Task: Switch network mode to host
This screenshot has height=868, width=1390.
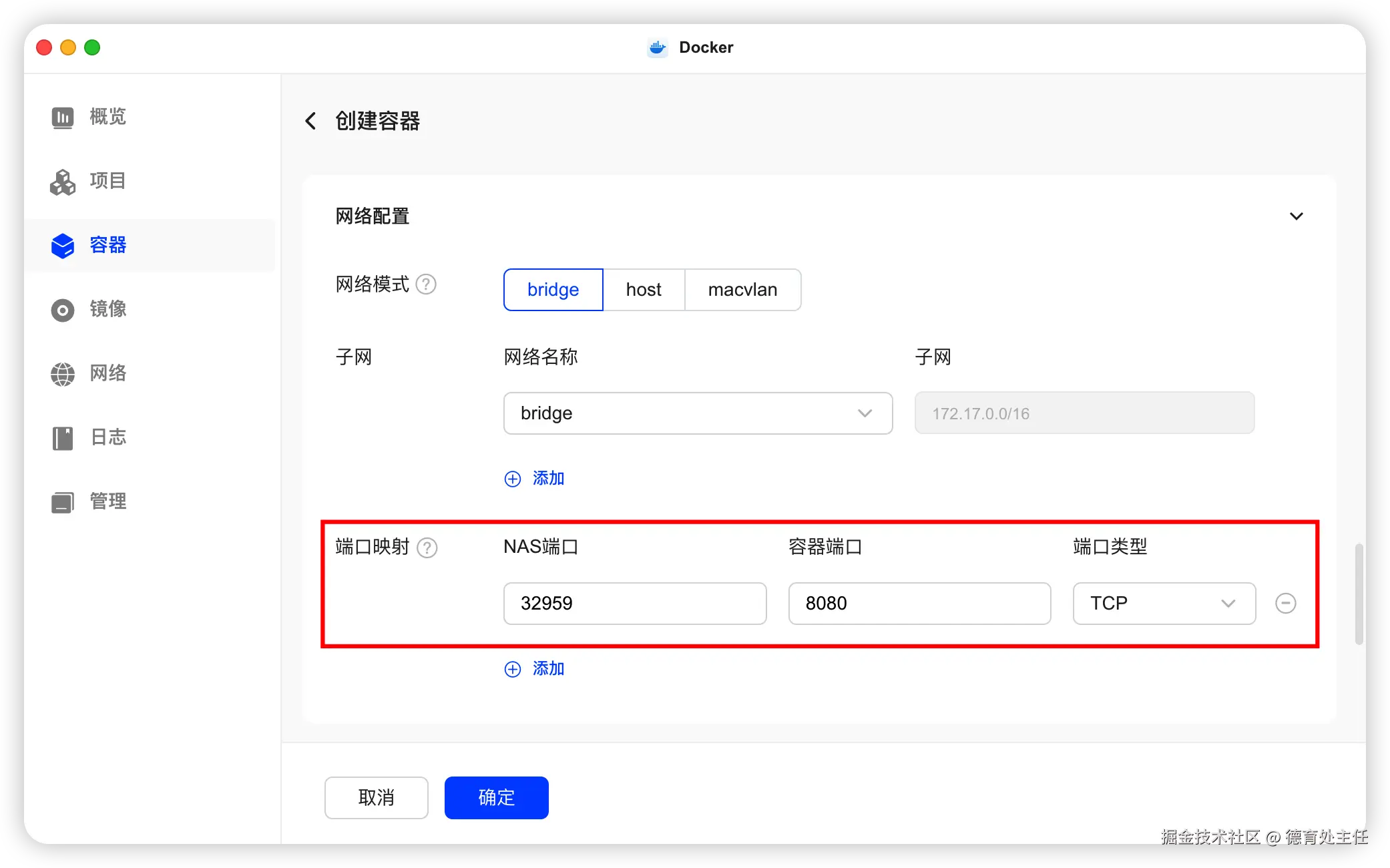Action: point(644,290)
